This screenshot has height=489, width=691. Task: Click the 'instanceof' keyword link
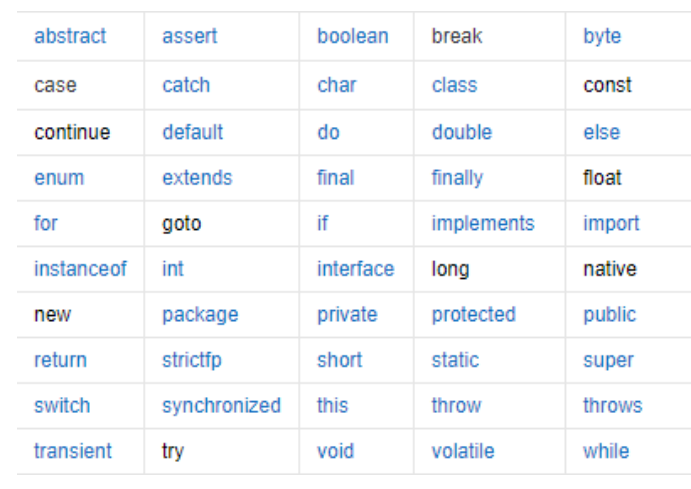[80, 269]
